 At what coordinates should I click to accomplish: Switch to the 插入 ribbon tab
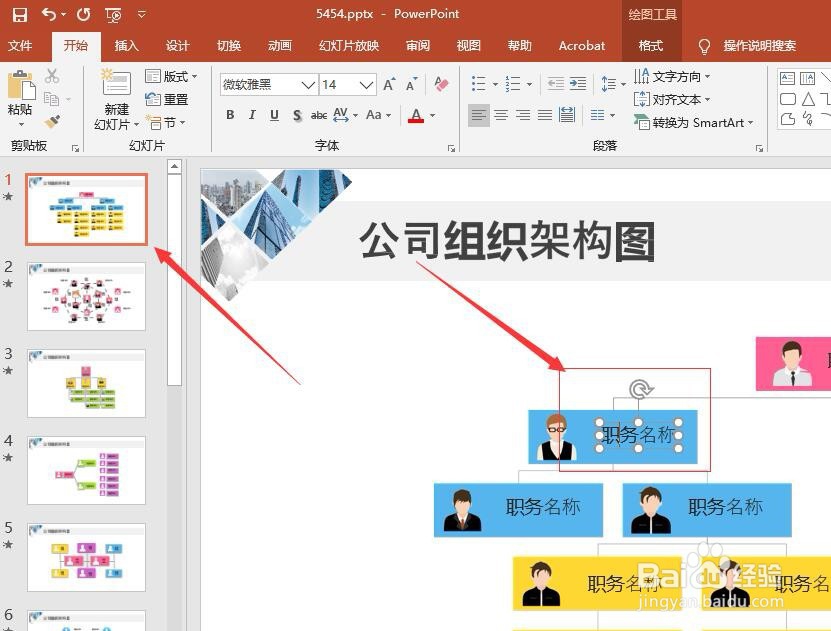point(126,45)
